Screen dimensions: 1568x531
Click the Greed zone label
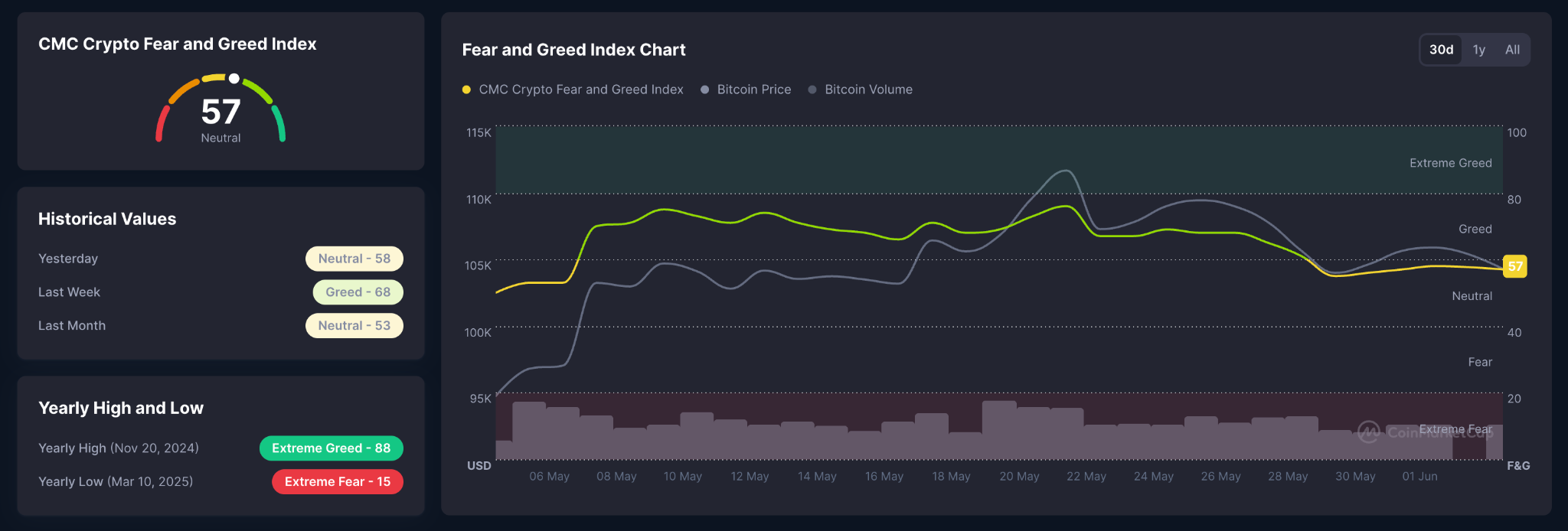click(x=1475, y=229)
